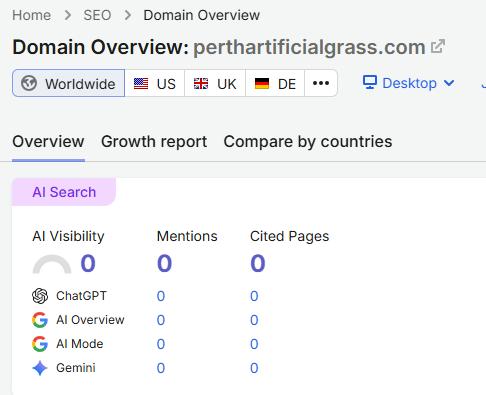Image resolution: width=486 pixels, height=395 pixels.
Task: Click the Domain Overview page title
Action: click(101, 47)
